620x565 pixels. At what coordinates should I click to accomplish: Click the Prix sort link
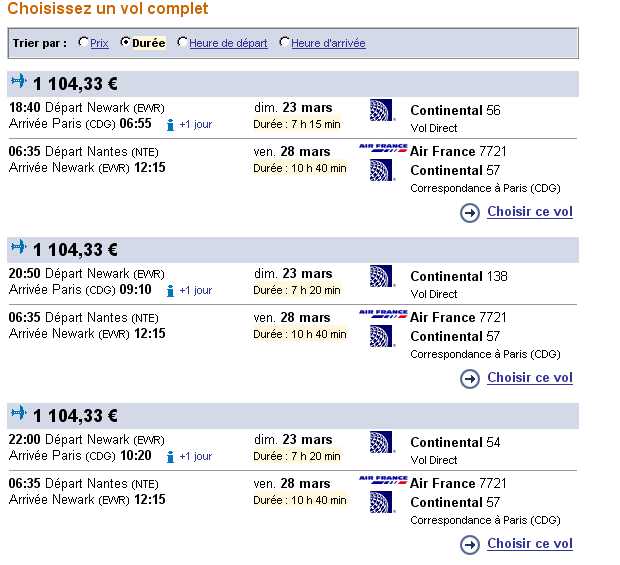click(99, 44)
